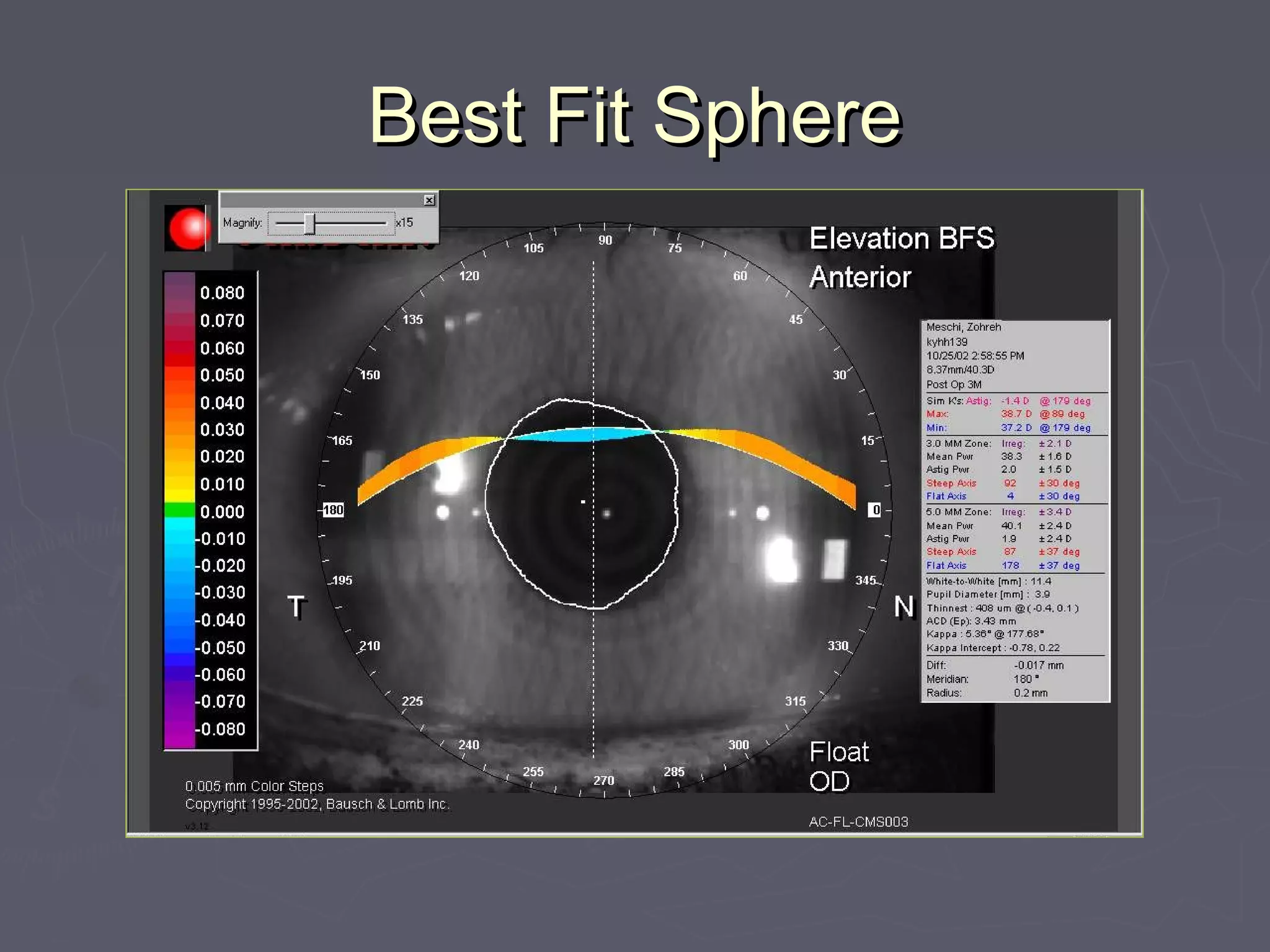
Task: Click the N nasal marker
Action: pos(904,606)
